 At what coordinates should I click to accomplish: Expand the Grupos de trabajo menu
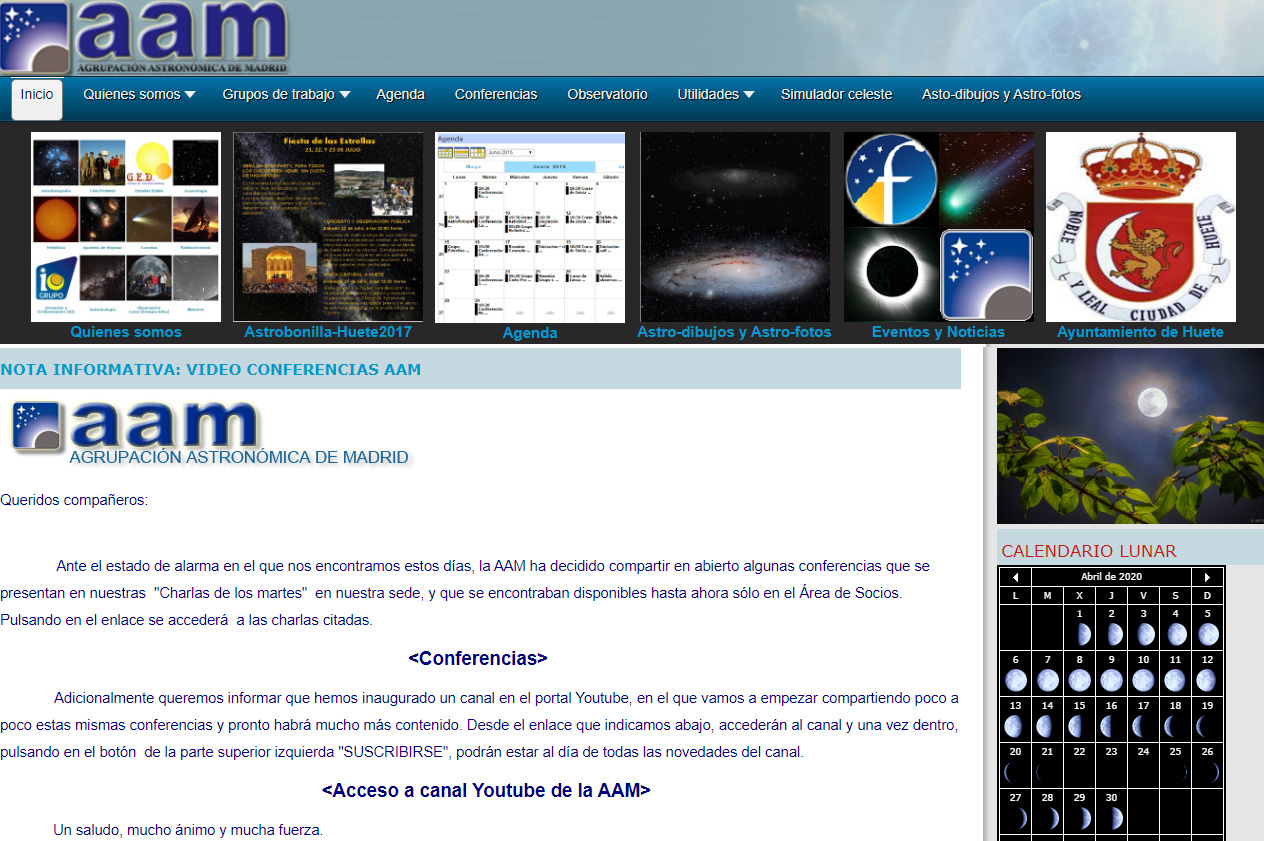[286, 95]
